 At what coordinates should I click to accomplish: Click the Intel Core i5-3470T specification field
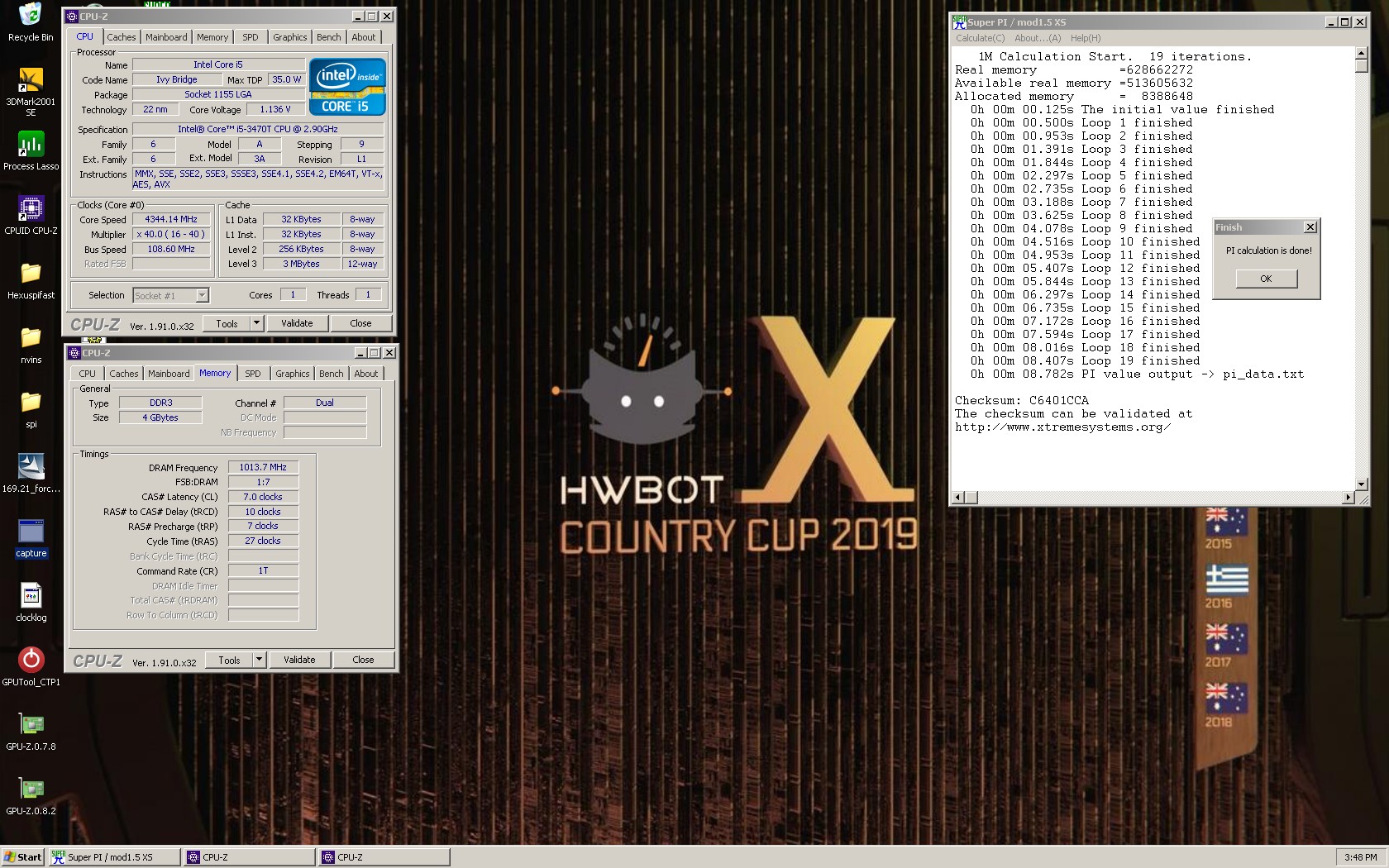tap(258, 129)
